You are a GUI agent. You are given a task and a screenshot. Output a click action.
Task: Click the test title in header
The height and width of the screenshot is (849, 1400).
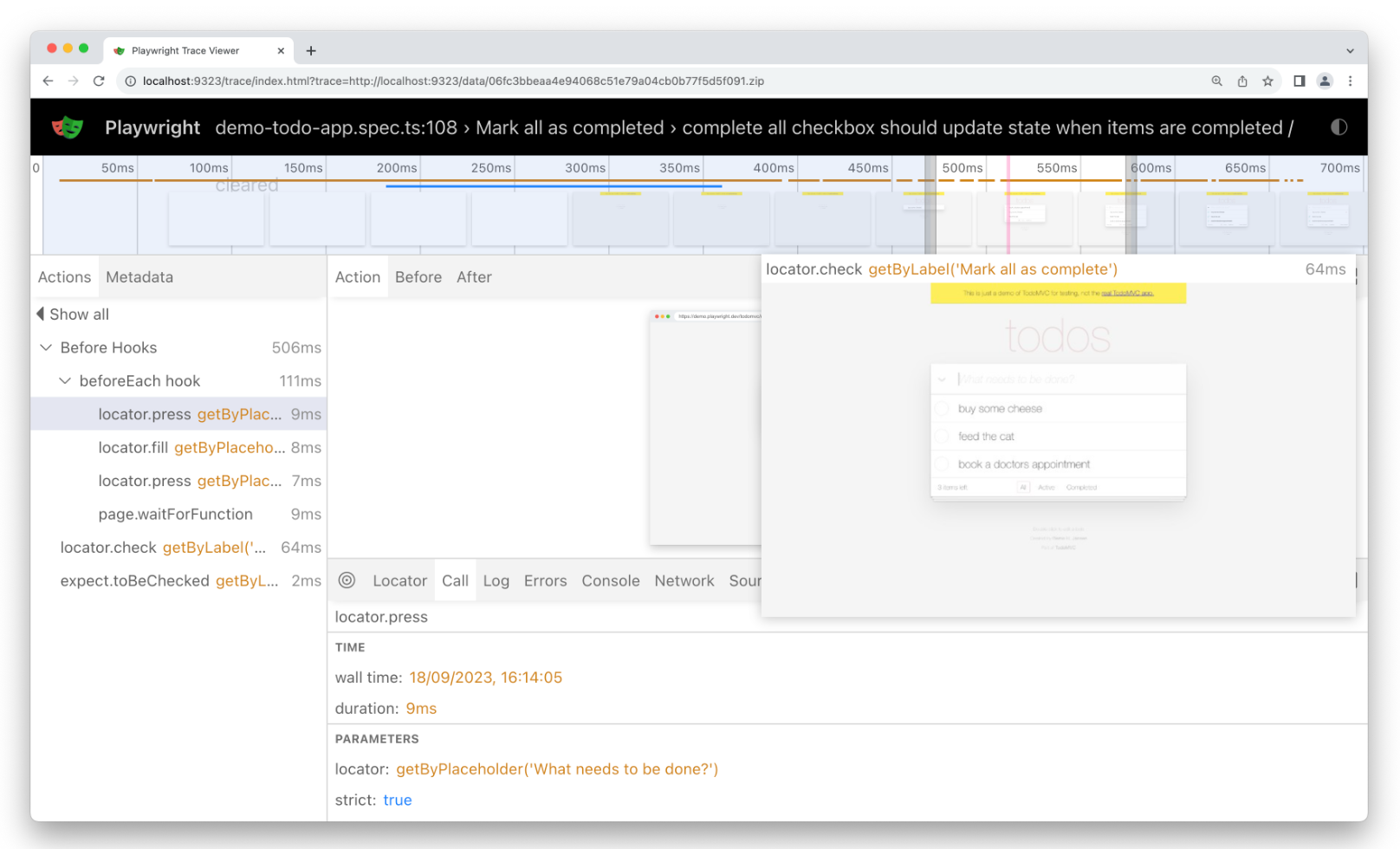(754, 127)
